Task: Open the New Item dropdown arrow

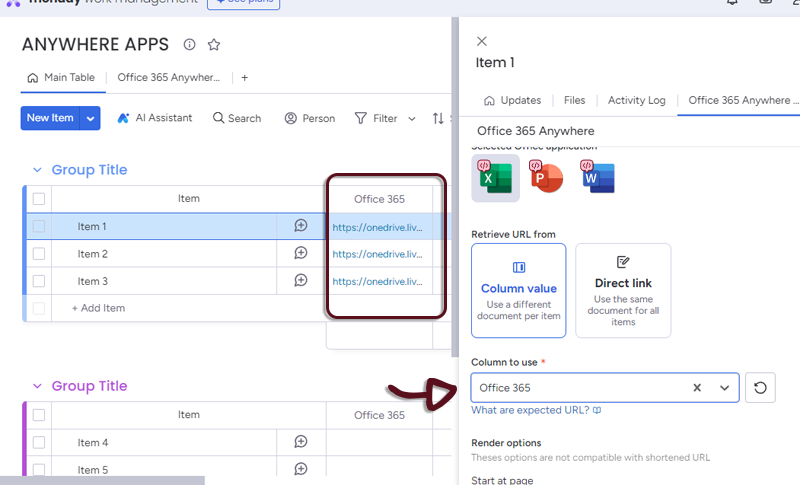Action: tap(91, 118)
